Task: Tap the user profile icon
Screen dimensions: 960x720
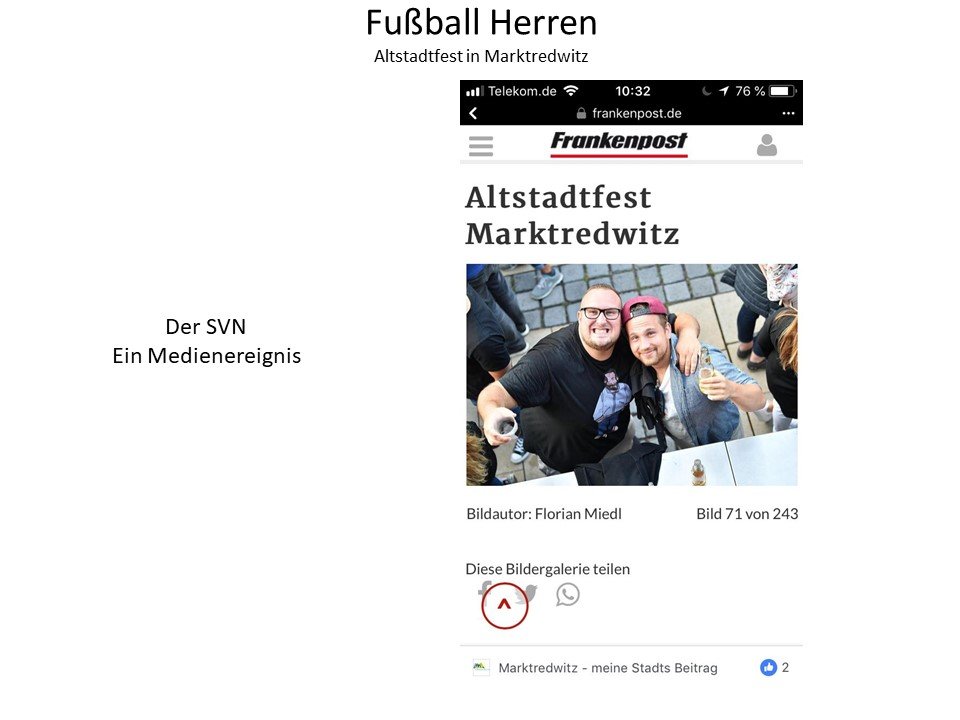Action: click(767, 145)
